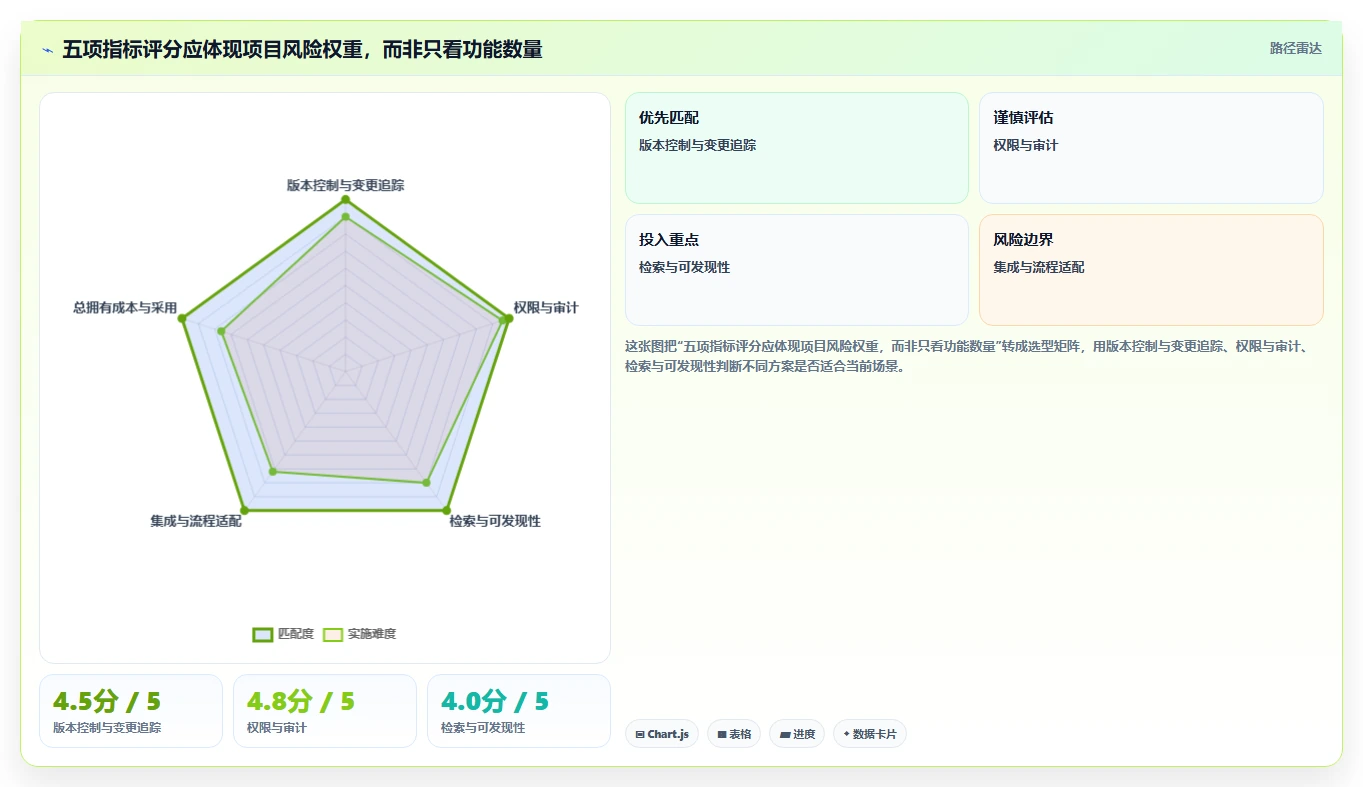Click the 4.0分 / 5 score card
Image resolution: width=1363 pixels, height=787 pixels.
519,711
